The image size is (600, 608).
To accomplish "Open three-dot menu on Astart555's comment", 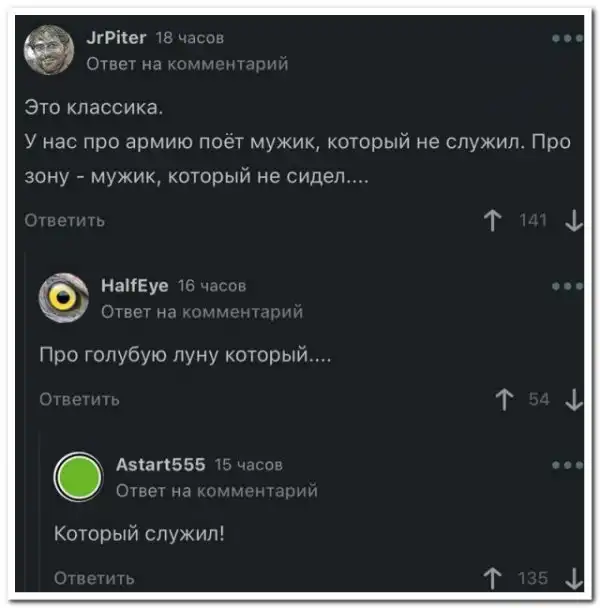I will click(567, 465).
